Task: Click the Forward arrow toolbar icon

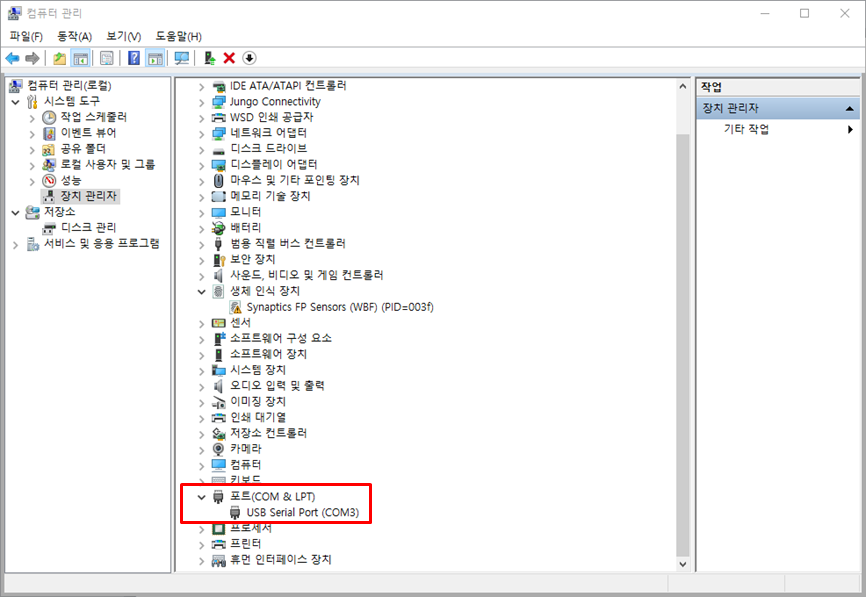Action: click(x=32, y=58)
